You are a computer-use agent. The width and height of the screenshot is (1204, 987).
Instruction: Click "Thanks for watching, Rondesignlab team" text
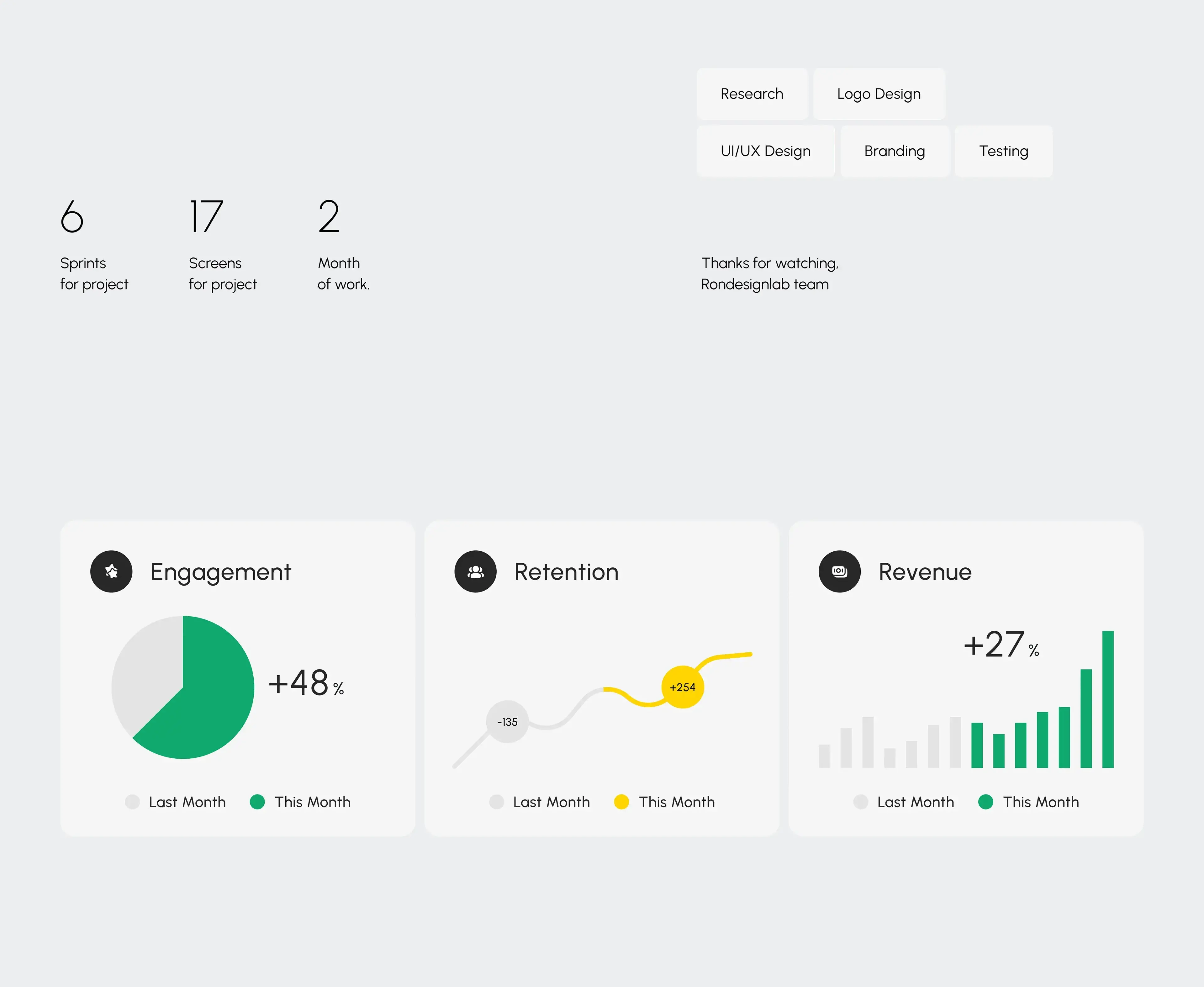pyautogui.click(x=770, y=273)
